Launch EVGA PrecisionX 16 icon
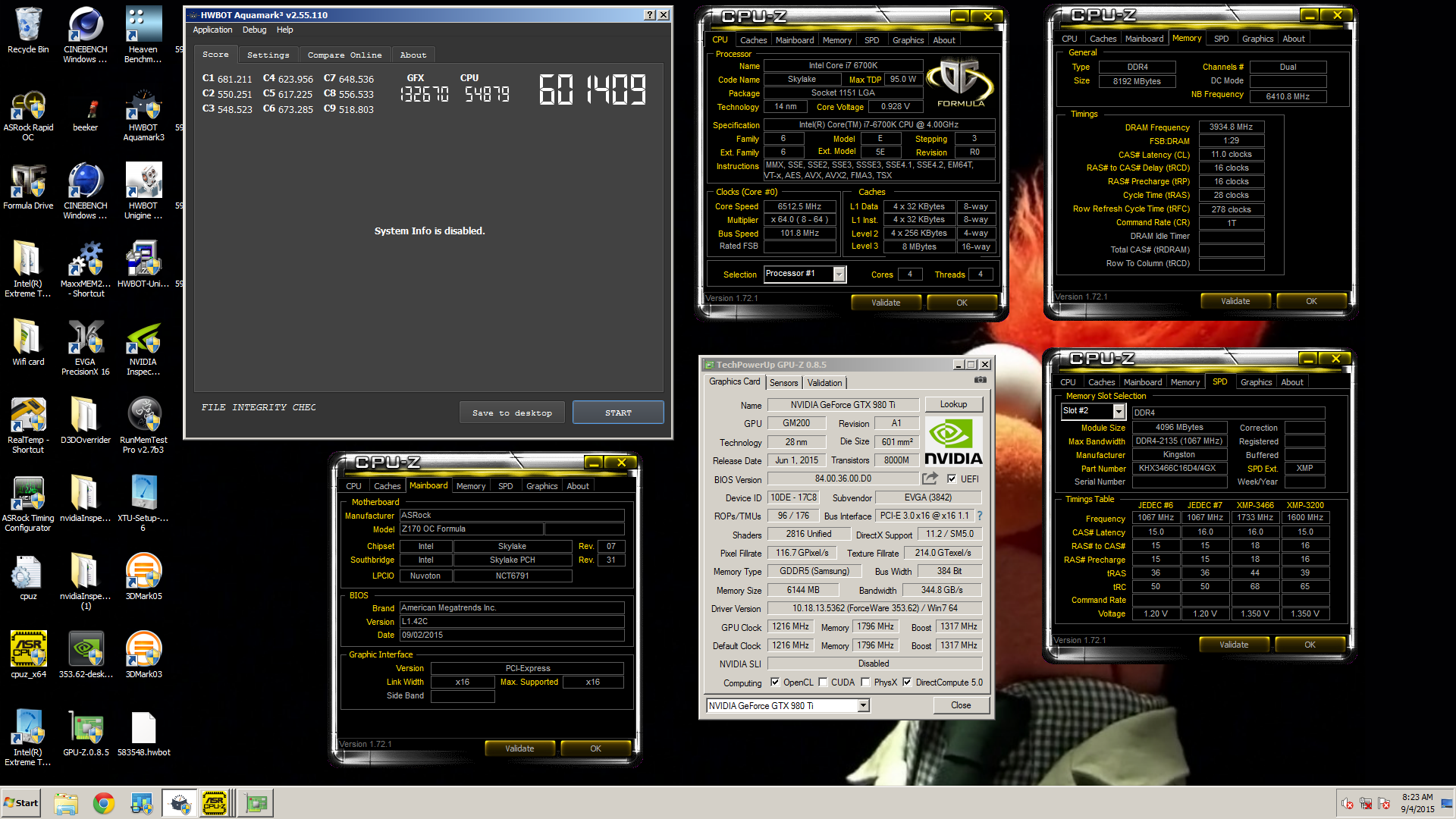This screenshot has height=819, width=1456. [x=85, y=347]
